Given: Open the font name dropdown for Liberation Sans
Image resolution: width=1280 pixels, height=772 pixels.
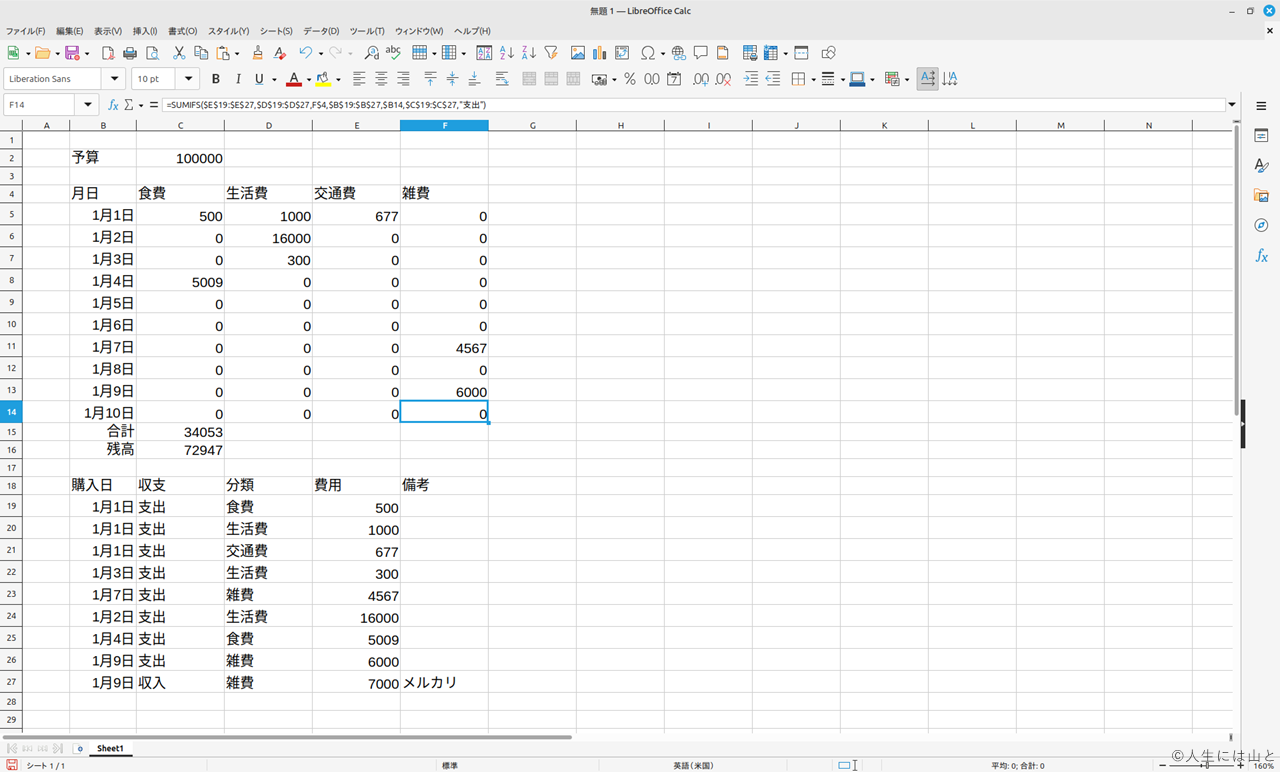Looking at the screenshot, I should click(x=115, y=79).
